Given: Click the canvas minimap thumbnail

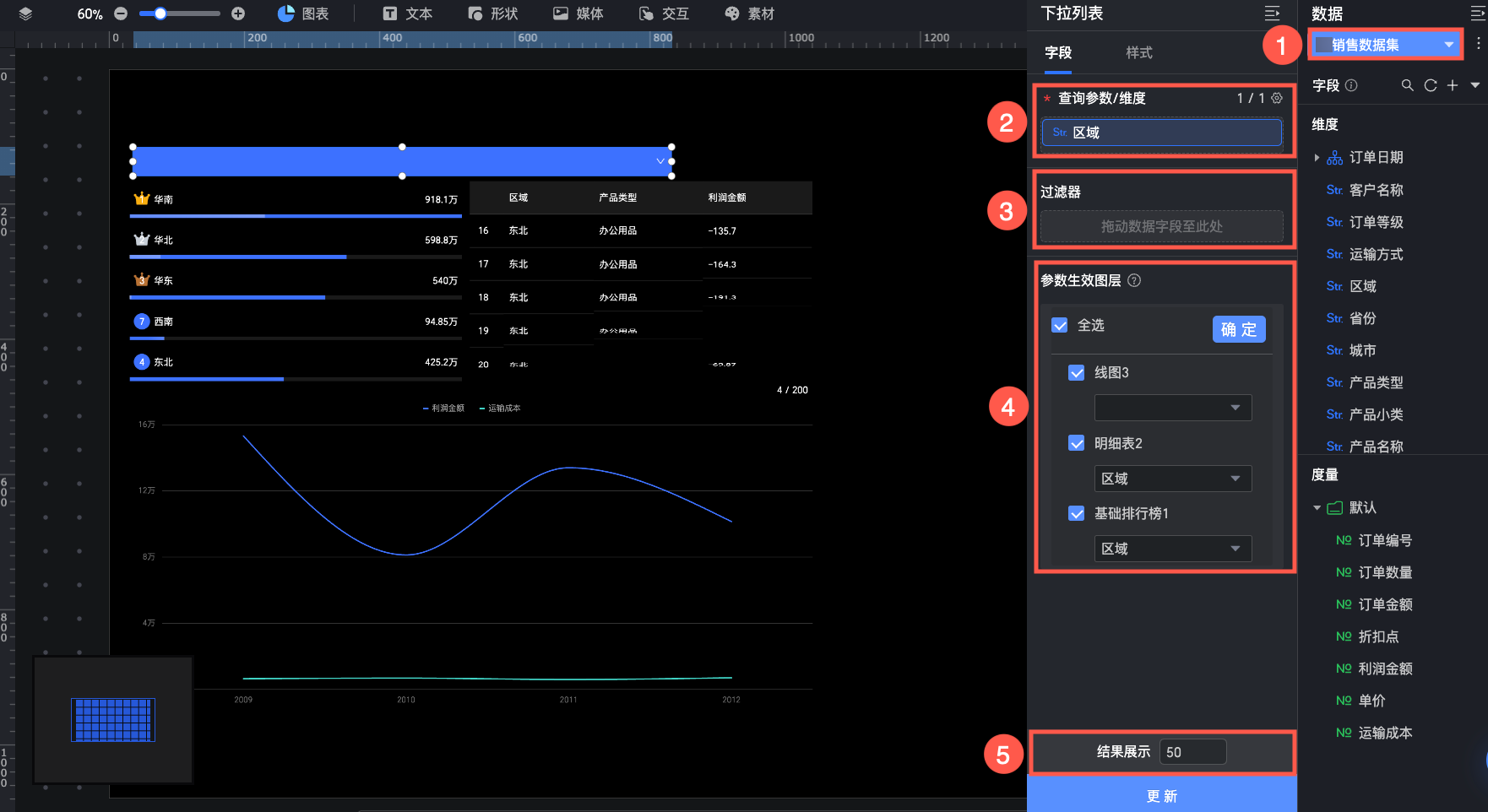Looking at the screenshot, I should (113, 720).
